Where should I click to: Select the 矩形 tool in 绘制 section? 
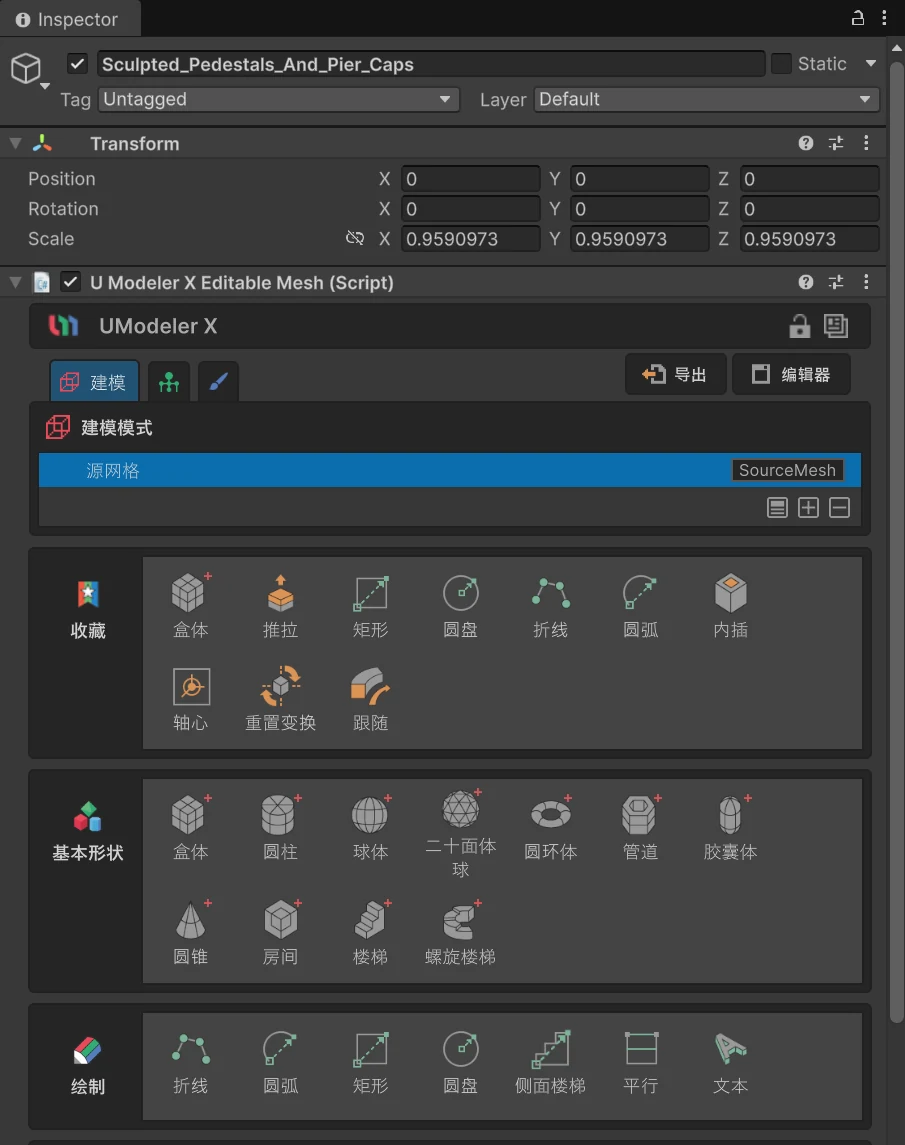pyautogui.click(x=370, y=1062)
